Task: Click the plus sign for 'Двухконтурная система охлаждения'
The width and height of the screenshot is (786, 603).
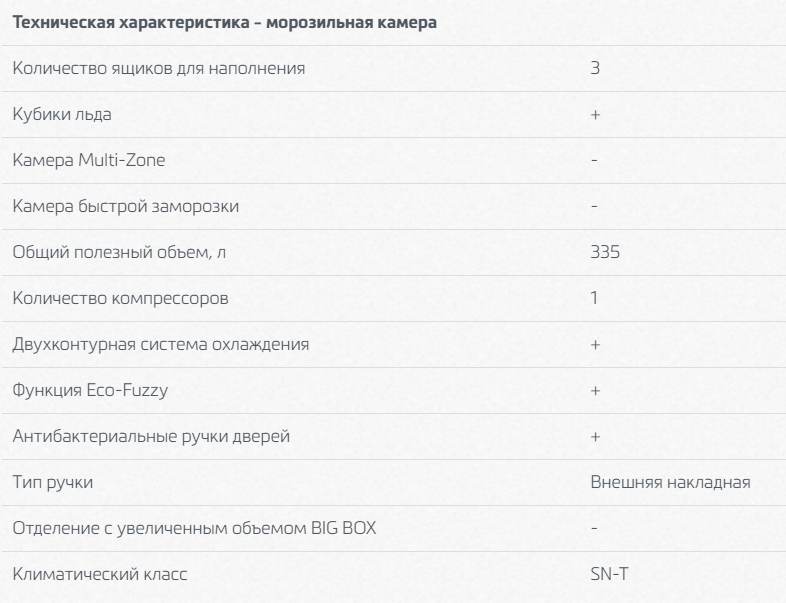Action: (x=595, y=345)
